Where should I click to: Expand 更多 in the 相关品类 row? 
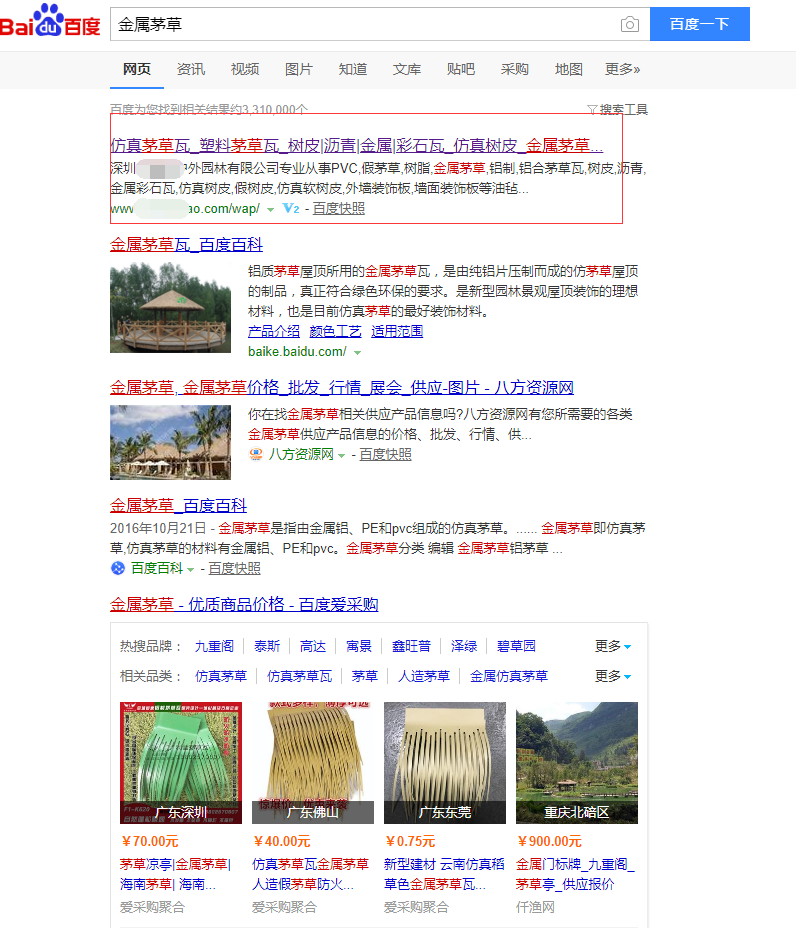[613, 676]
